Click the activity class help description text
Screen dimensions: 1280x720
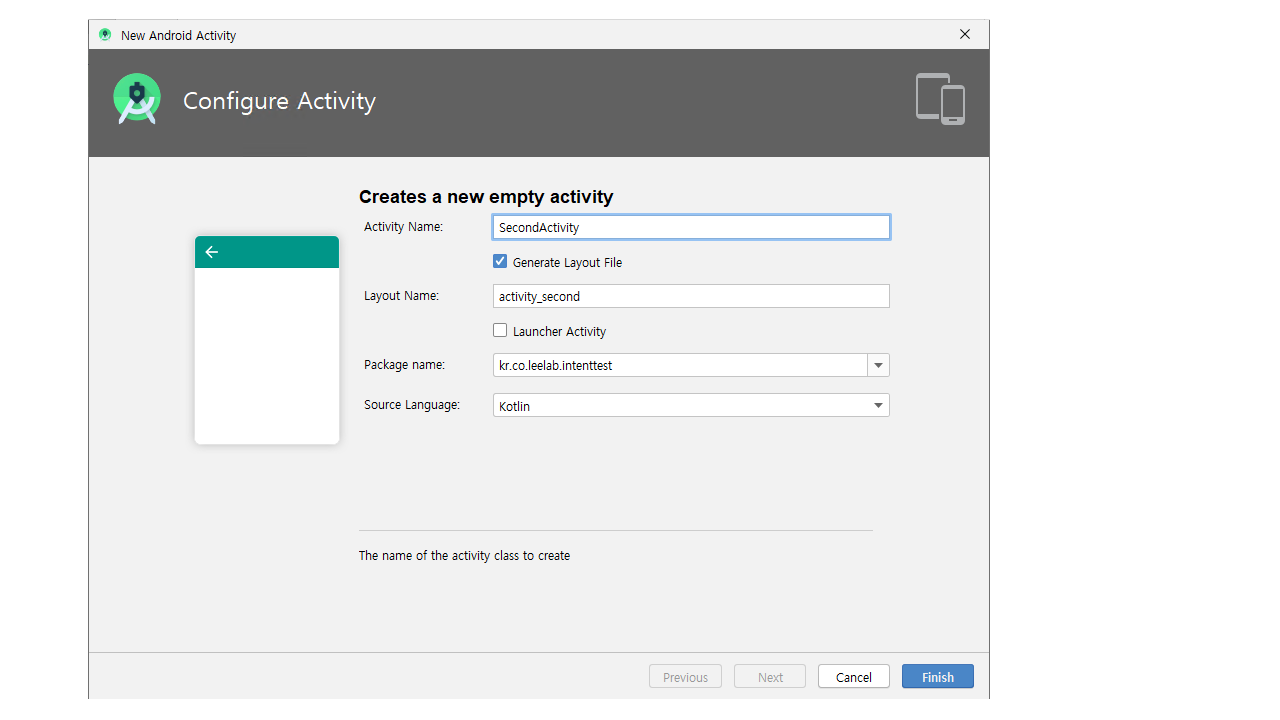click(464, 555)
